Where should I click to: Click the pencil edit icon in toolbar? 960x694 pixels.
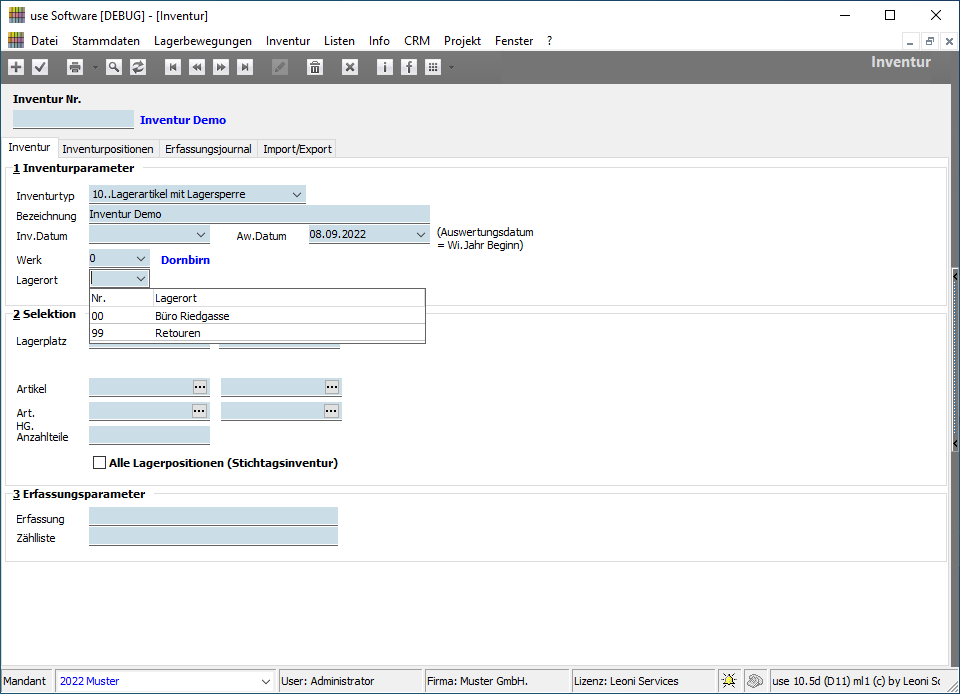pyautogui.click(x=280, y=67)
